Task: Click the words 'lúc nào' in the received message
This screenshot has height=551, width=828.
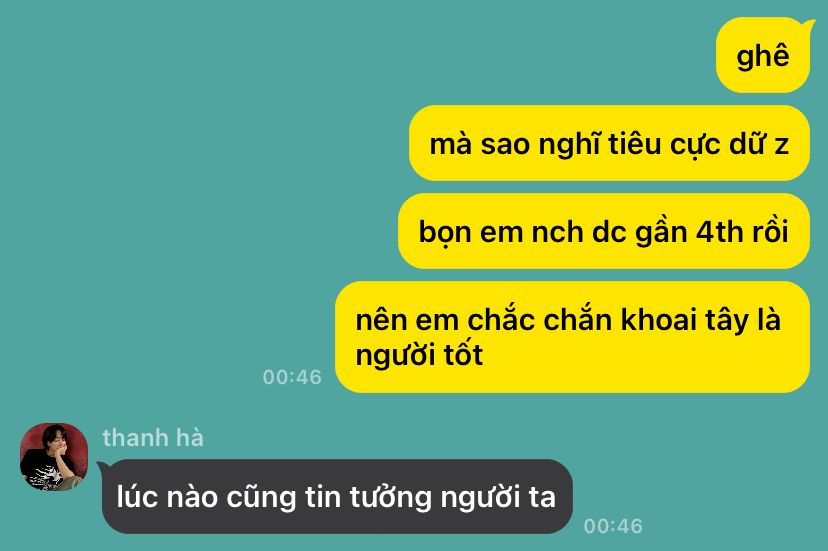Action: pos(166,497)
